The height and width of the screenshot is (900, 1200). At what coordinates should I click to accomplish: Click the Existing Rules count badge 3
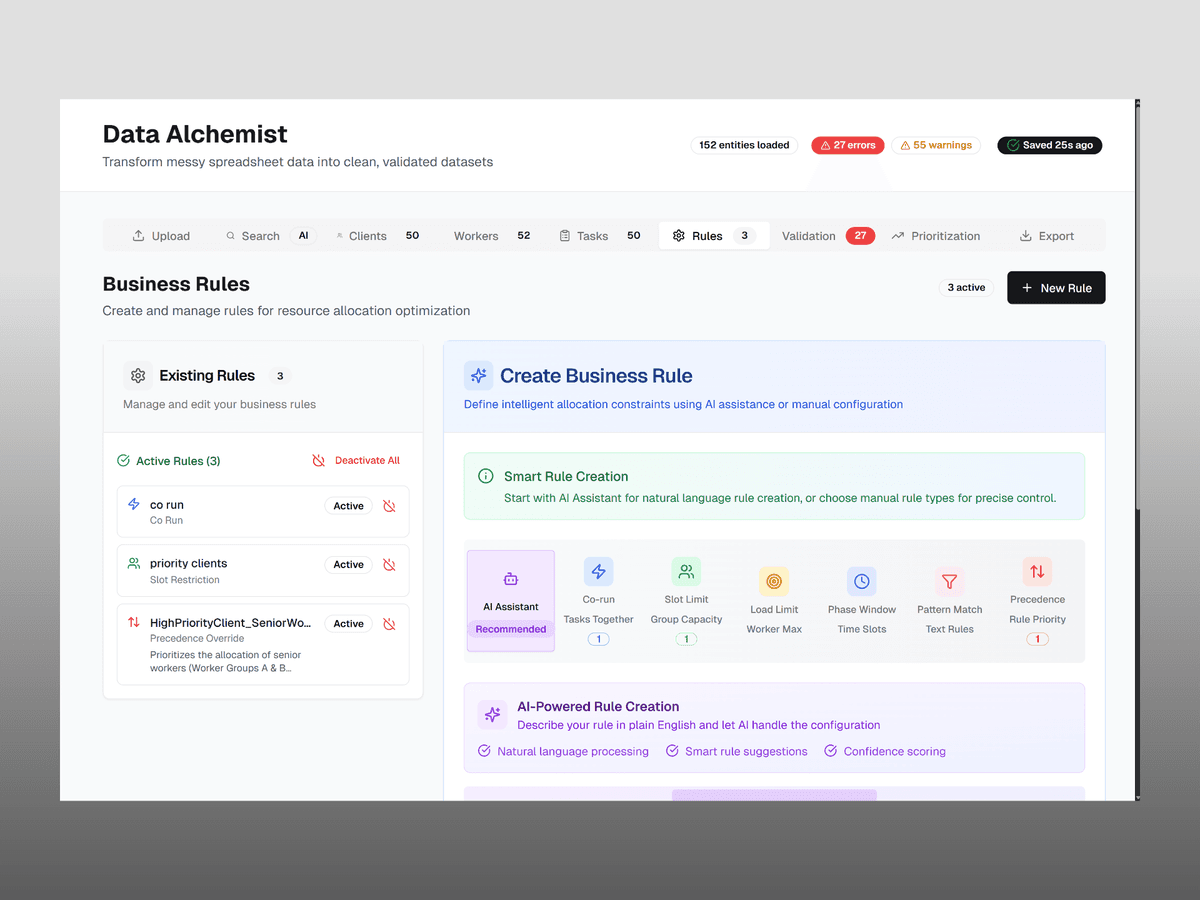click(x=280, y=376)
